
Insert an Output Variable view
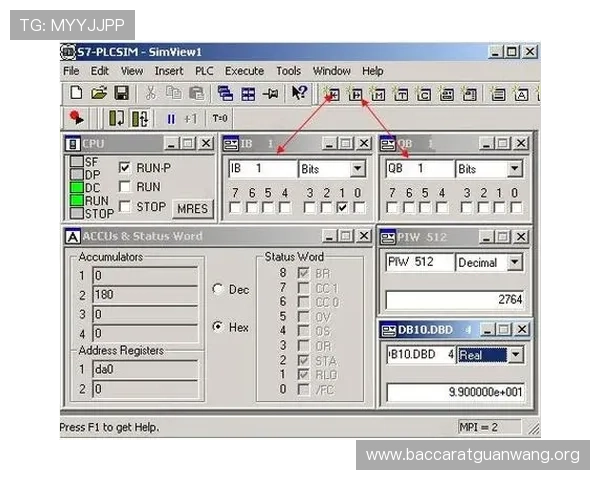tap(355, 94)
